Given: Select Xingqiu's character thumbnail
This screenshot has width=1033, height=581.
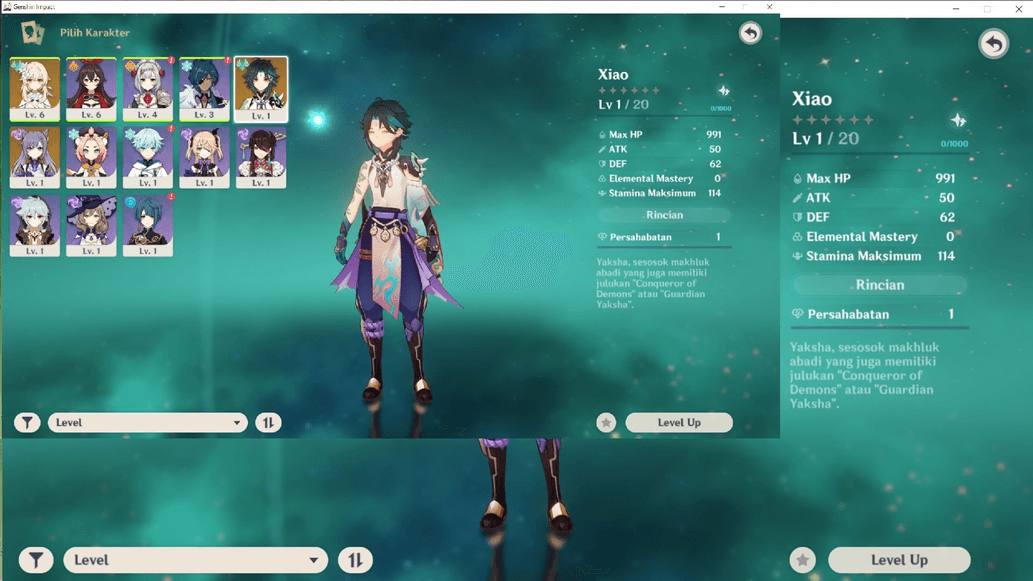Looking at the screenshot, I should click(148, 226).
